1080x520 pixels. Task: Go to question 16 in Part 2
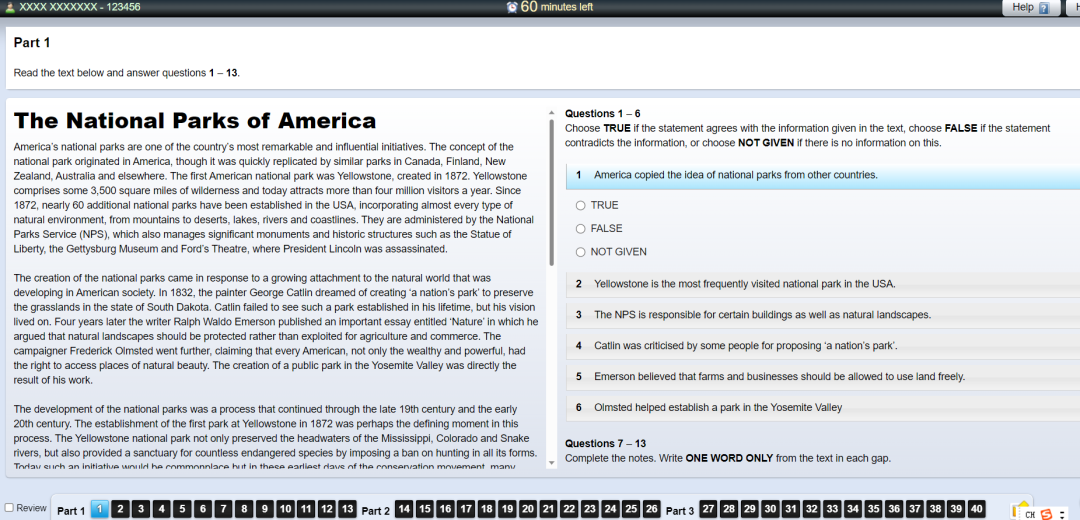tap(446, 510)
